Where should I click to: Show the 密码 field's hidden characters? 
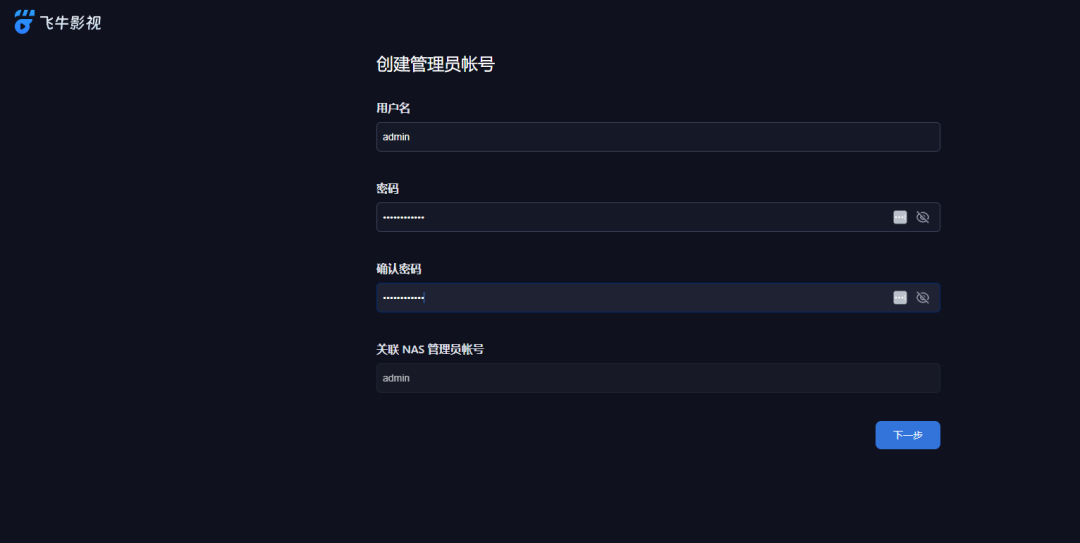click(922, 217)
